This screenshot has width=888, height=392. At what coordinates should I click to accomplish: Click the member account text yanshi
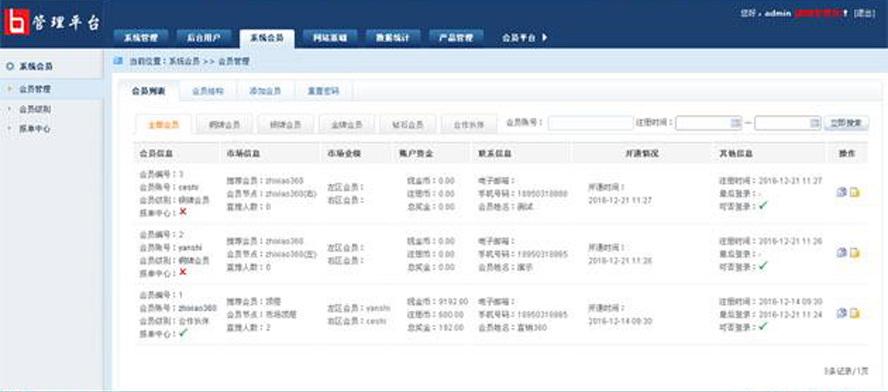click(x=190, y=248)
